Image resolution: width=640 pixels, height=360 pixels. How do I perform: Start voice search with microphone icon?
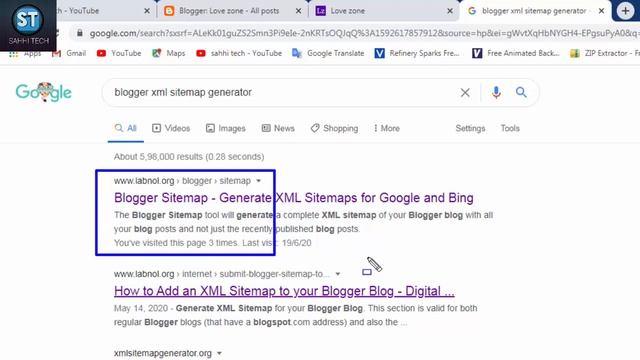496,93
